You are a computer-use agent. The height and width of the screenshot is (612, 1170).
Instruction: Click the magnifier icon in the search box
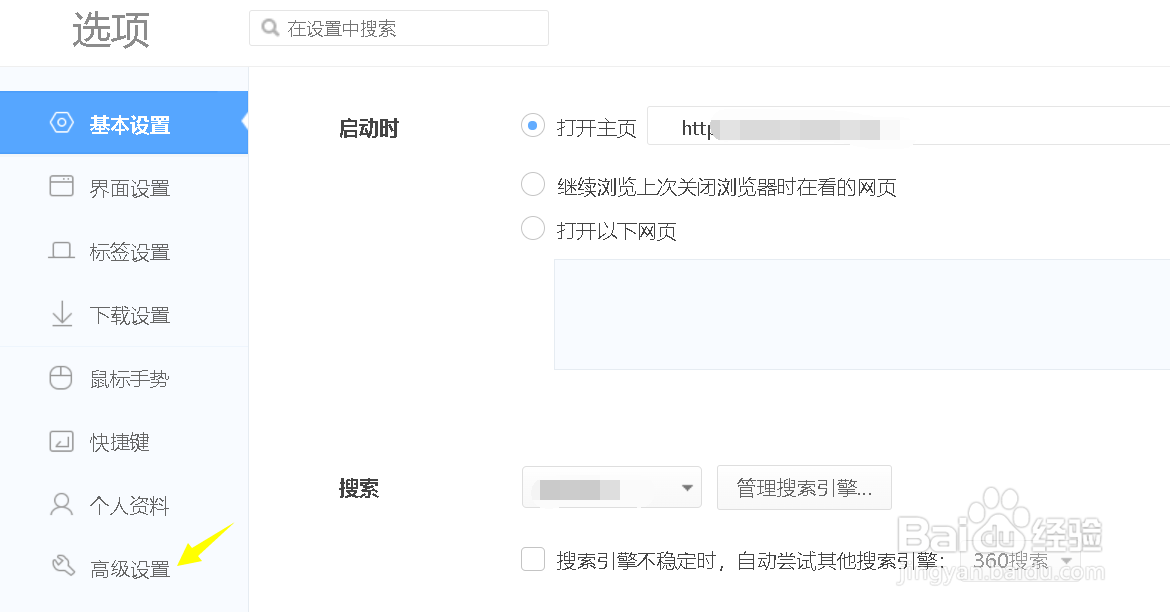pyautogui.click(x=270, y=28)
